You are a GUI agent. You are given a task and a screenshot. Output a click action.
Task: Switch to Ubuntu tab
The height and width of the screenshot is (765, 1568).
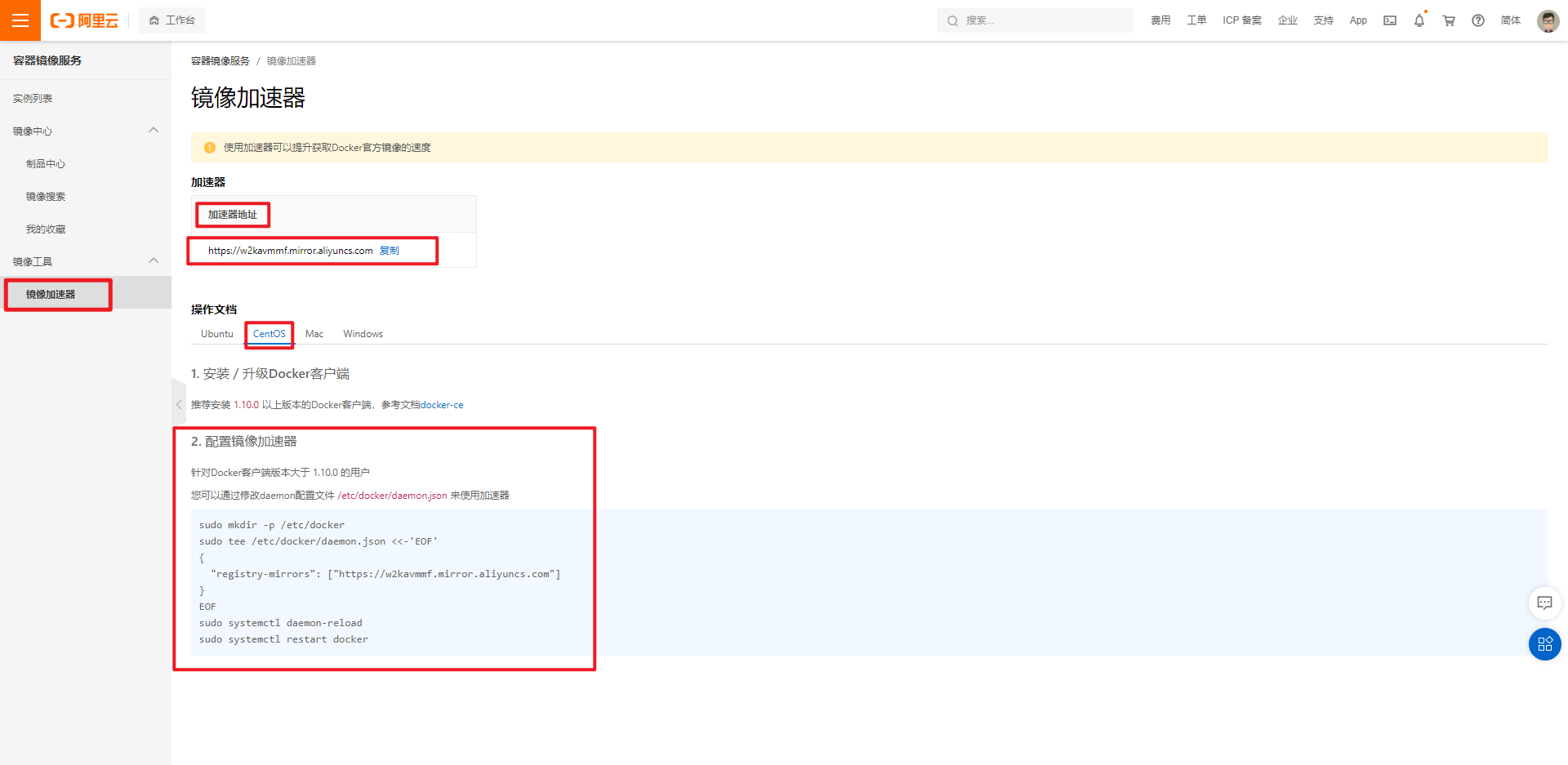(217, 334)
